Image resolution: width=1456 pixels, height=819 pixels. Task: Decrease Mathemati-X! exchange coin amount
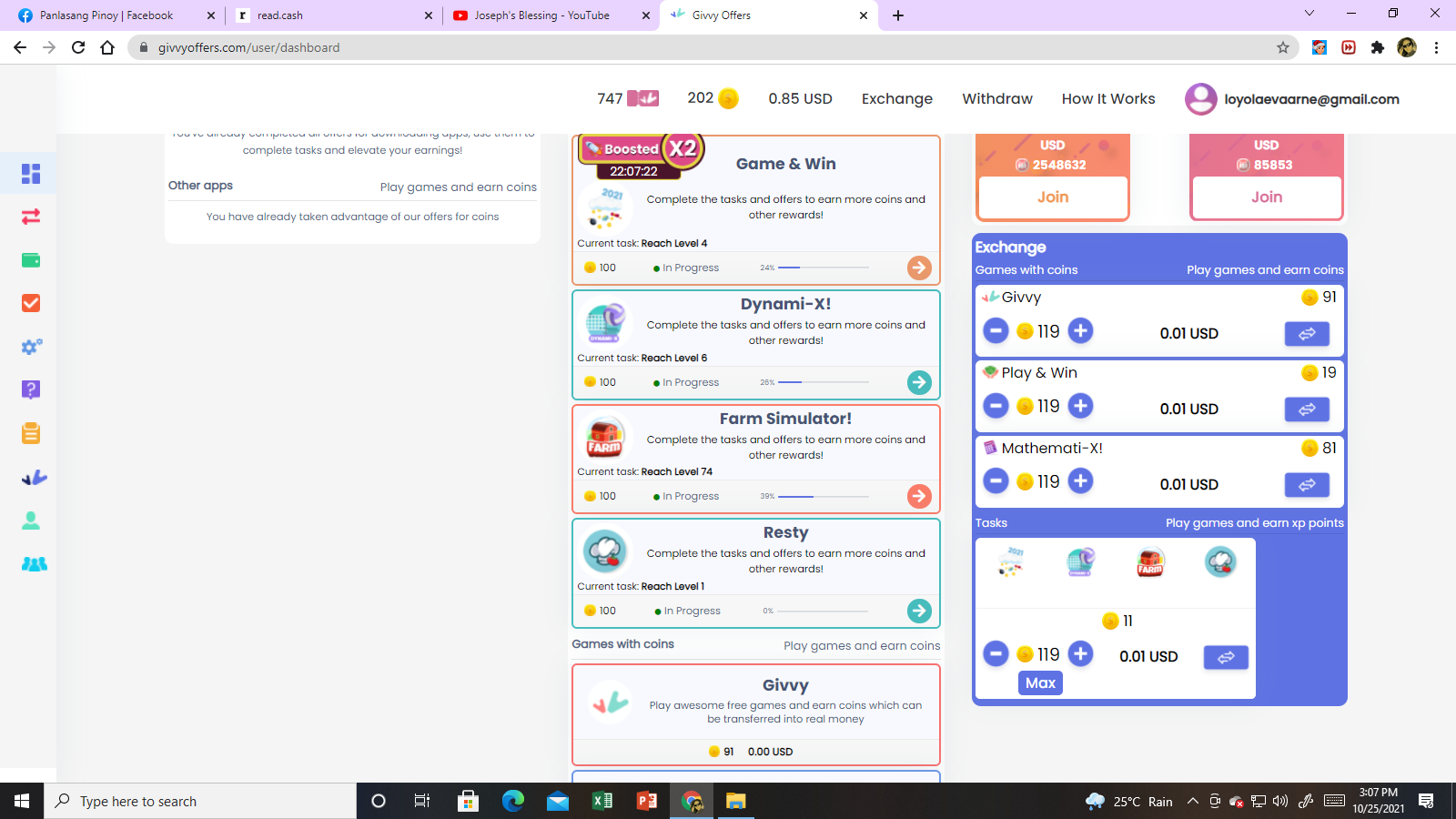click(x=996, y=481)
